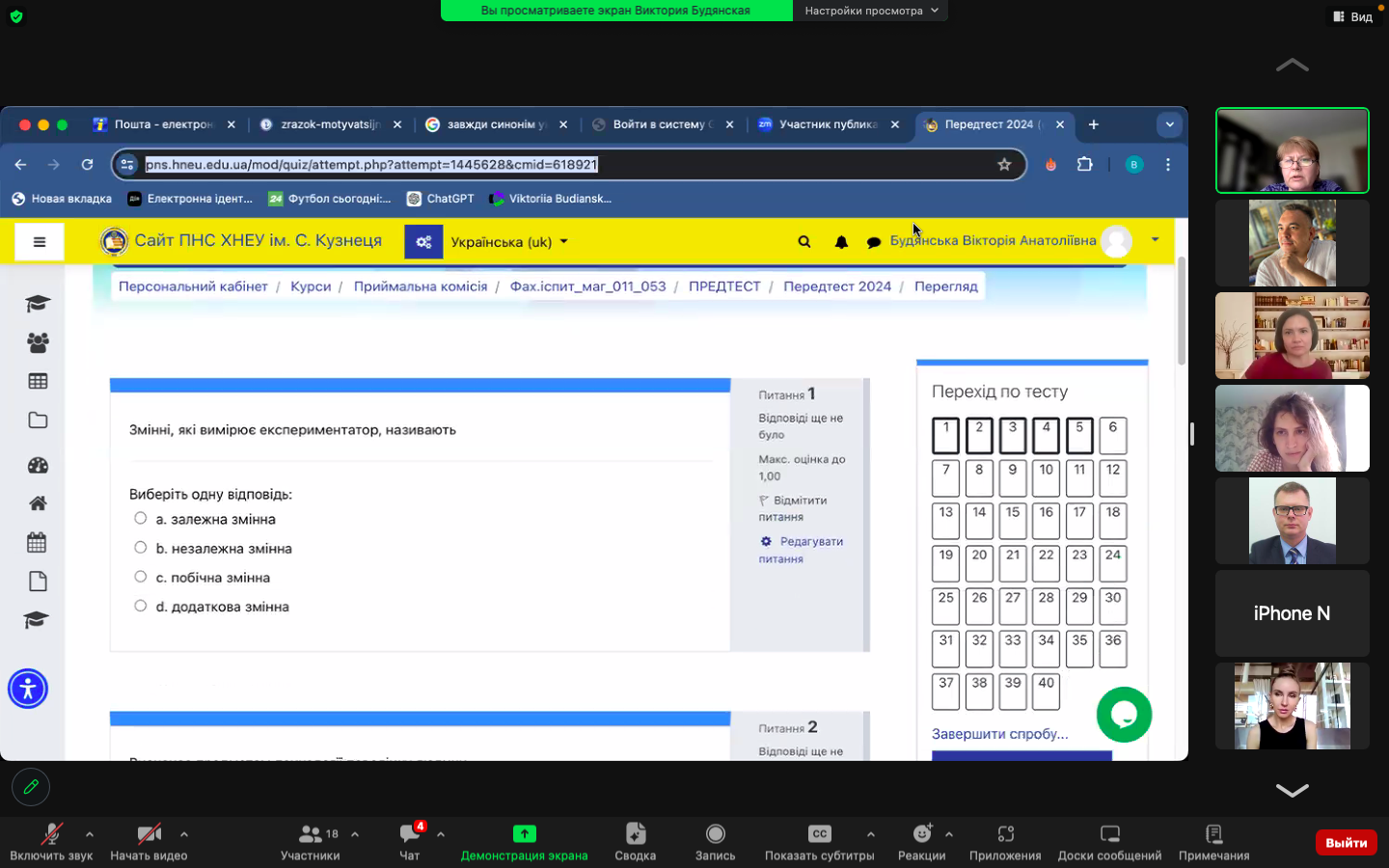Start Zoom recording (Запись)

(x=715, y=841)
